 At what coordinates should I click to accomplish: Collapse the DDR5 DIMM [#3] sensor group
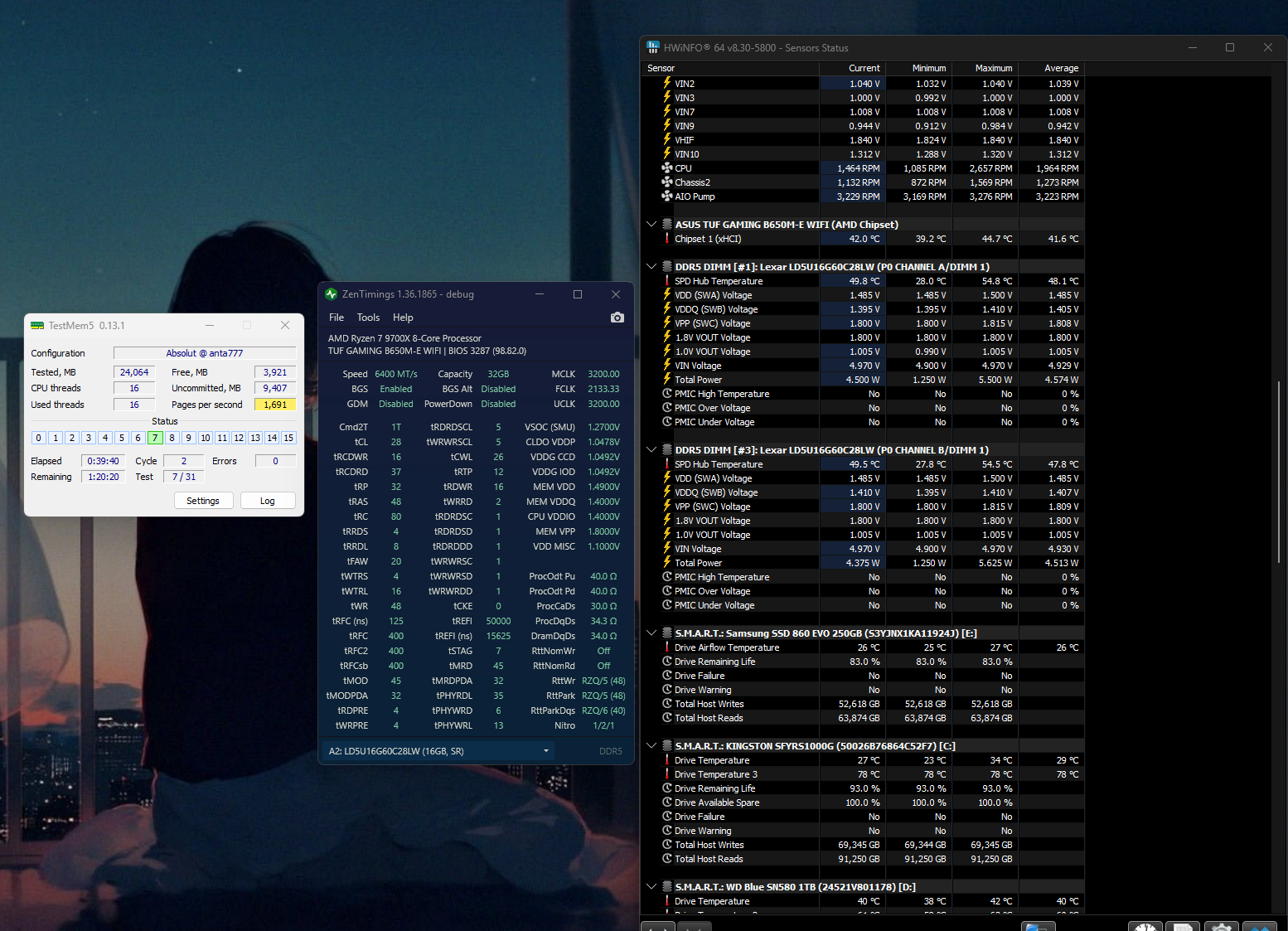651,449
